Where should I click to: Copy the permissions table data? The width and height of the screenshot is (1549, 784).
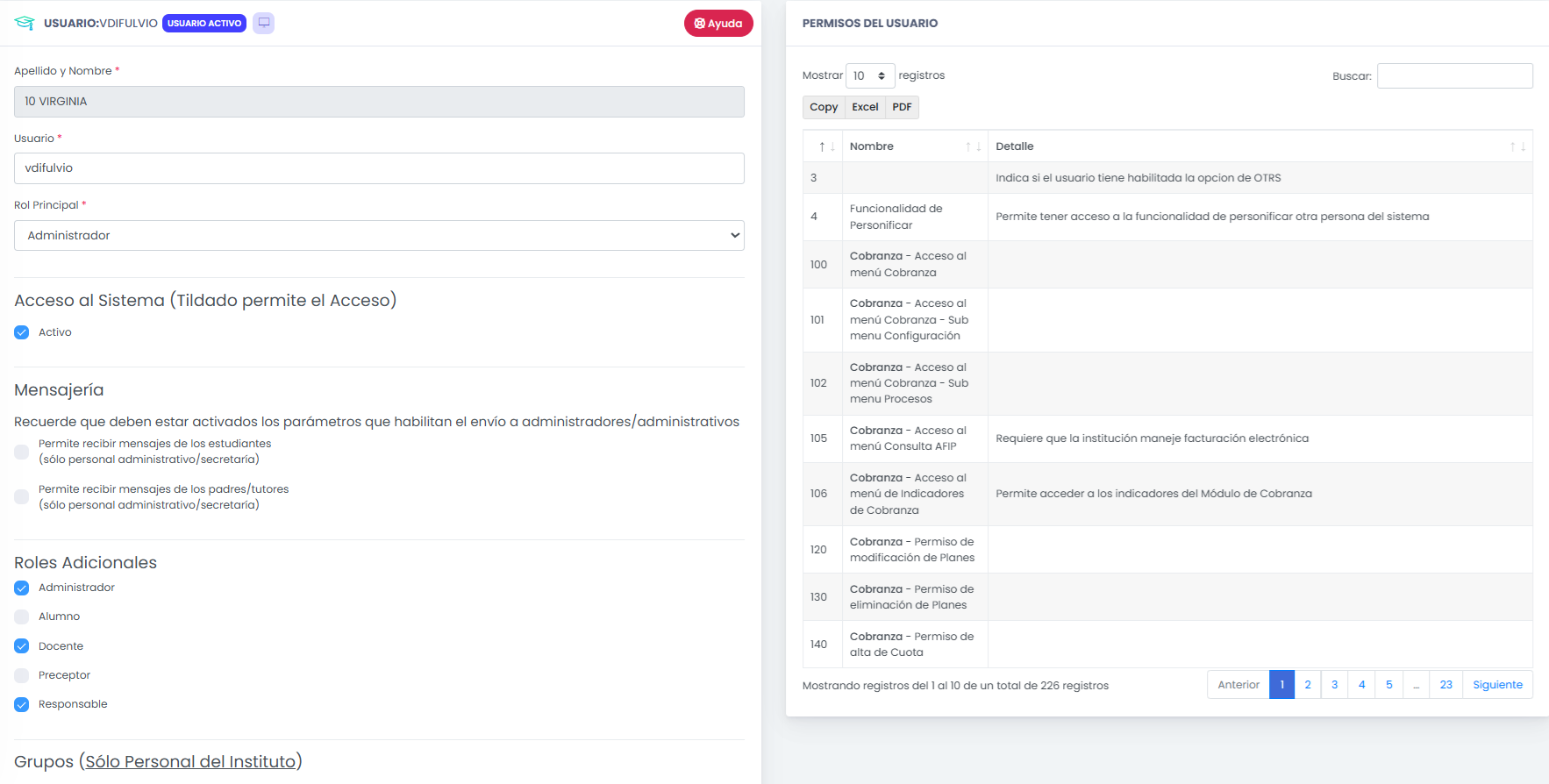824,107
